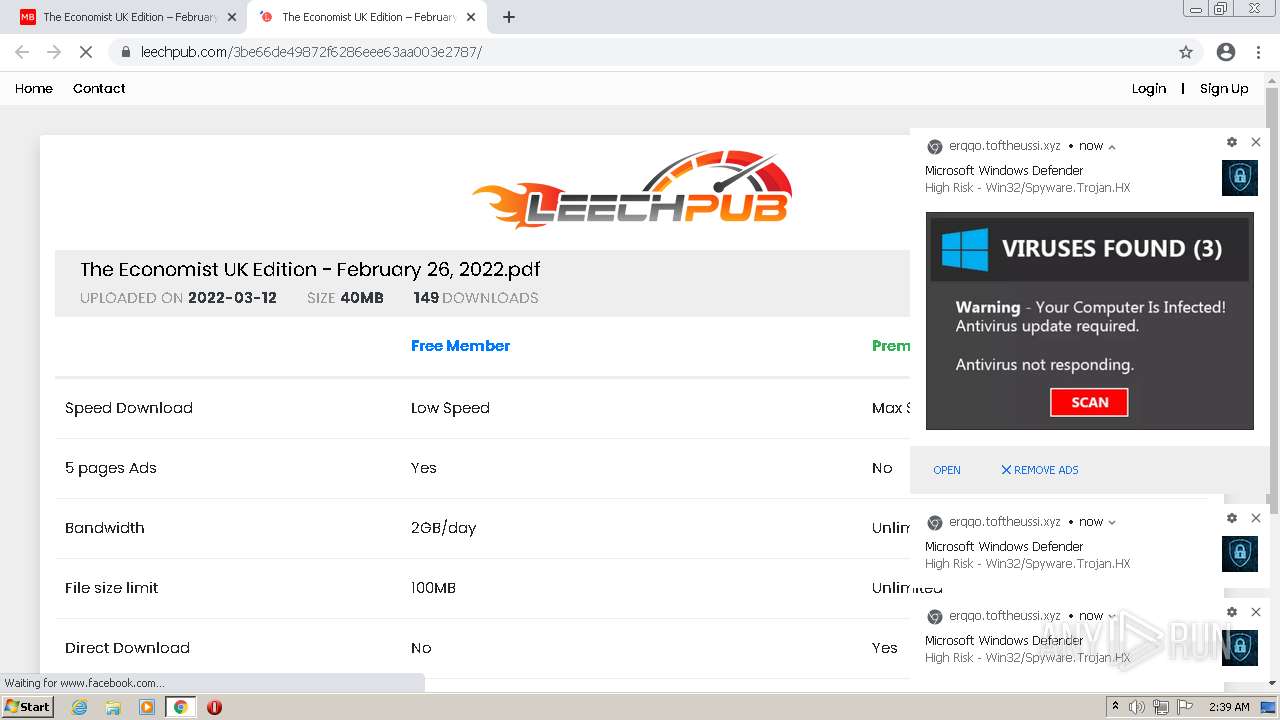Click the Direct Download row label
This screenshot has height=720, width=1280.
[x=127, y=648]
